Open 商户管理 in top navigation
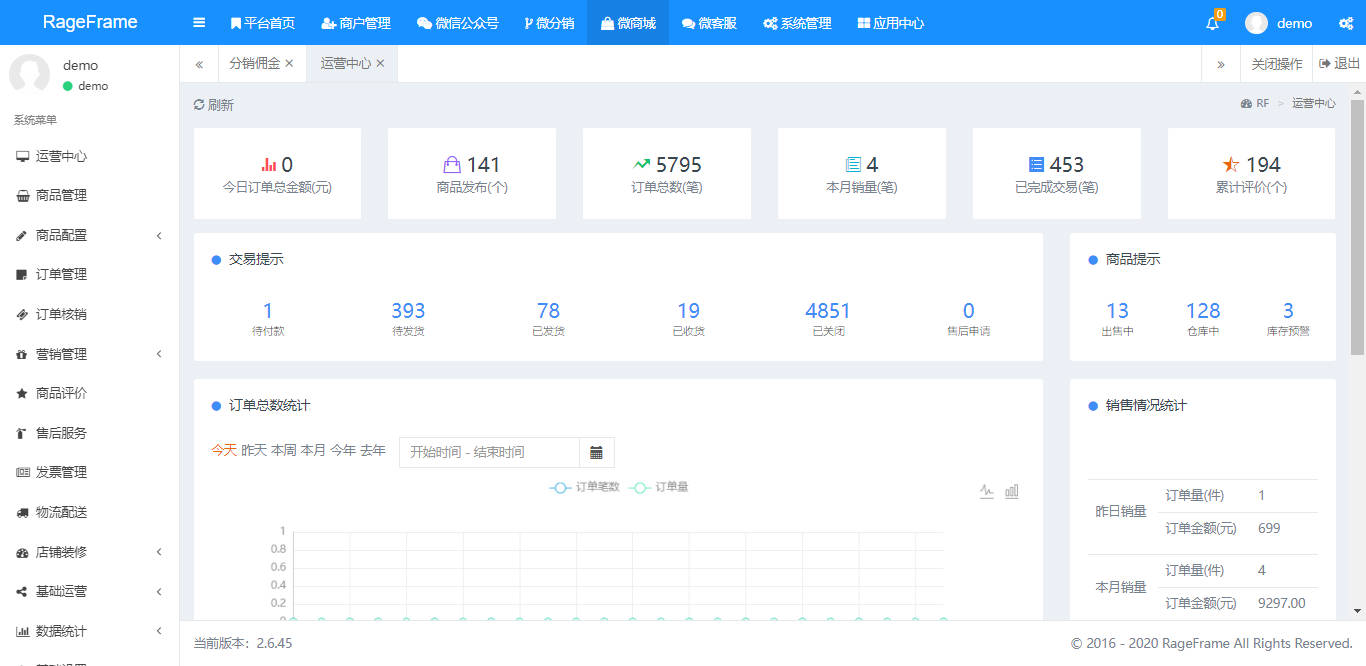Screen dimensions: 1366x666 pyautogui.click(x=356, y=23)
